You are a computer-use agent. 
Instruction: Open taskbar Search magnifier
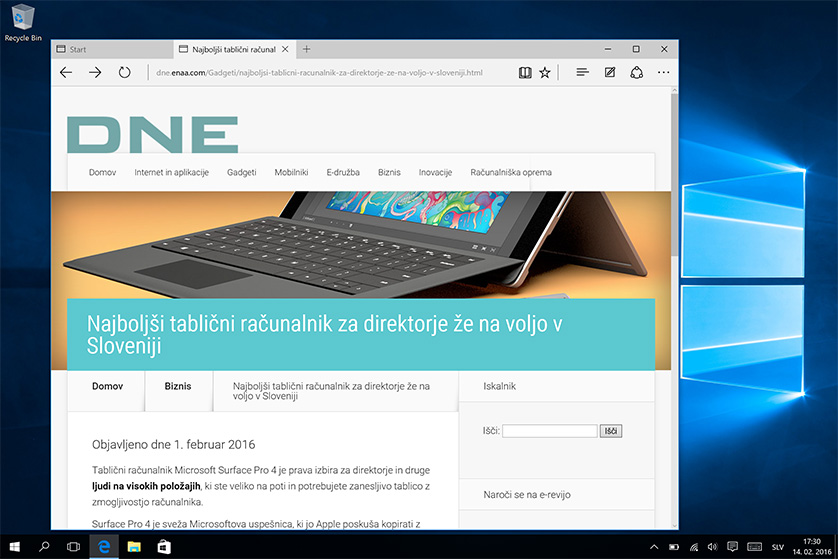click(44, 547)
